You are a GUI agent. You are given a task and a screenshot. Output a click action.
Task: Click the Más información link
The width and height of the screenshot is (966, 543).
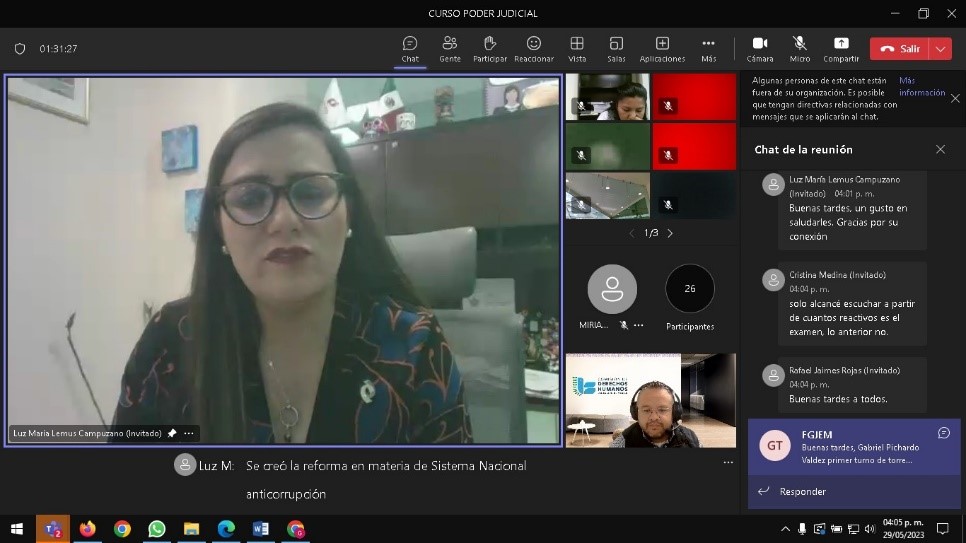(921, 86)
